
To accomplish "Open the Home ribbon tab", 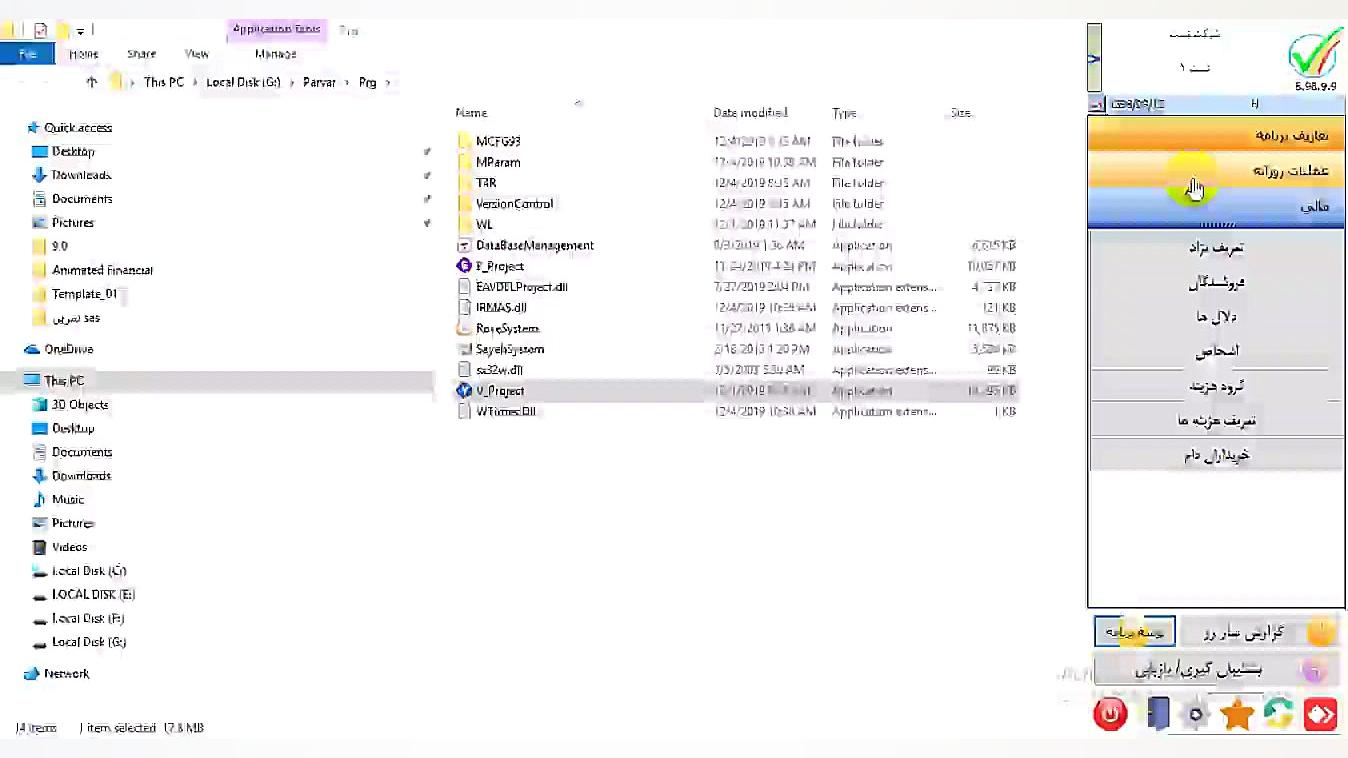I will tap(84, 54).
